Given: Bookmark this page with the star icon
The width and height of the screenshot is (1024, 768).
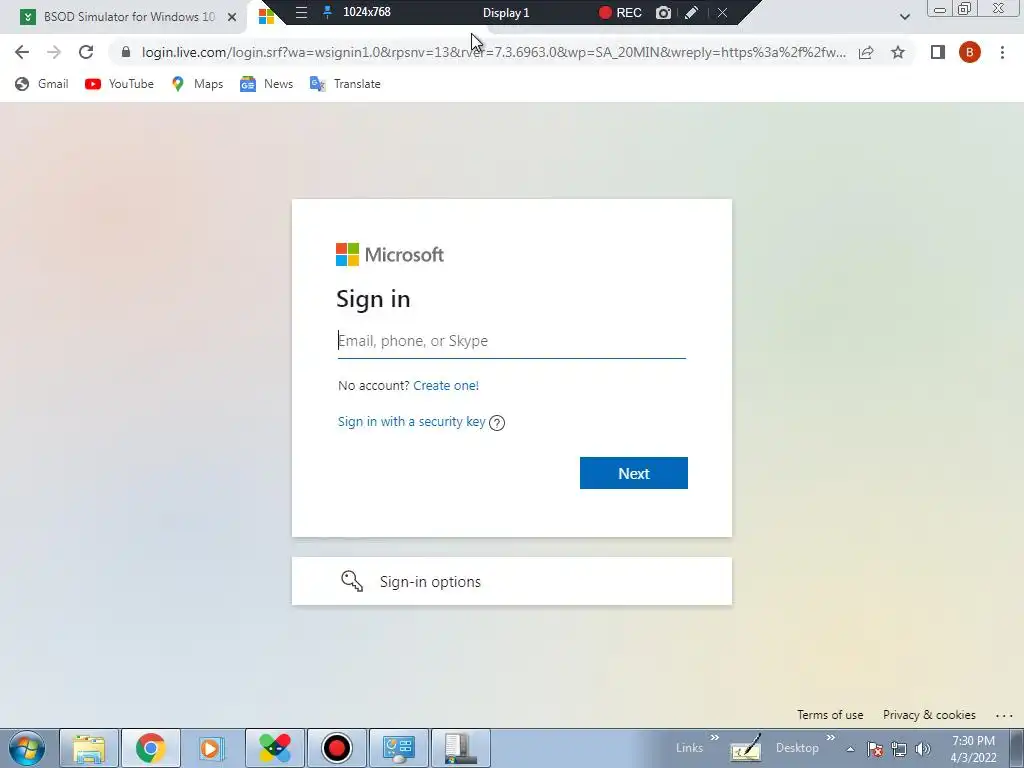Looking at the screenshot, I should (898, 52).
